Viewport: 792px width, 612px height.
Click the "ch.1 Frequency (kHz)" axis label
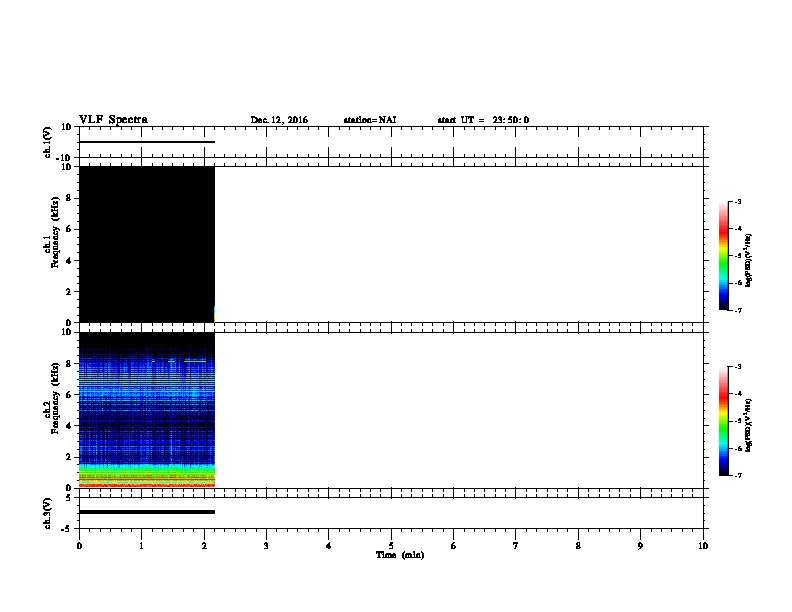(51, 232)
